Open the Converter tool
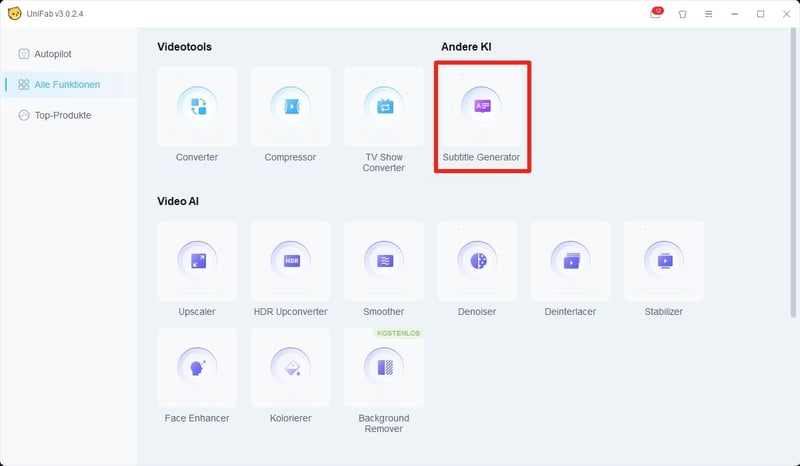This screenshot has height=466, width=800. [197, 107]
